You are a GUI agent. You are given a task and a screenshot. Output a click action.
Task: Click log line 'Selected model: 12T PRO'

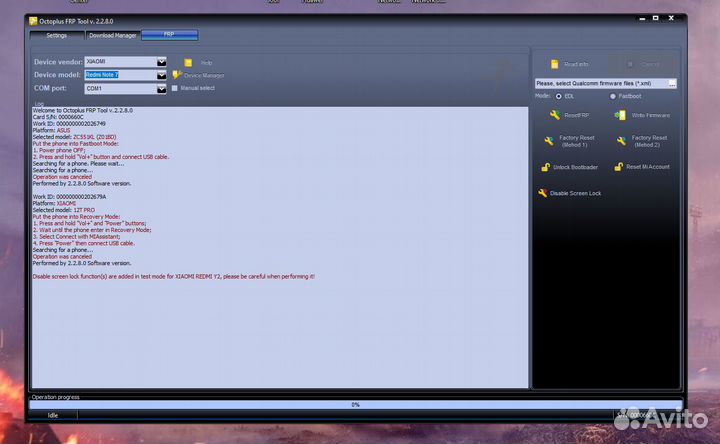coord(64,210)
